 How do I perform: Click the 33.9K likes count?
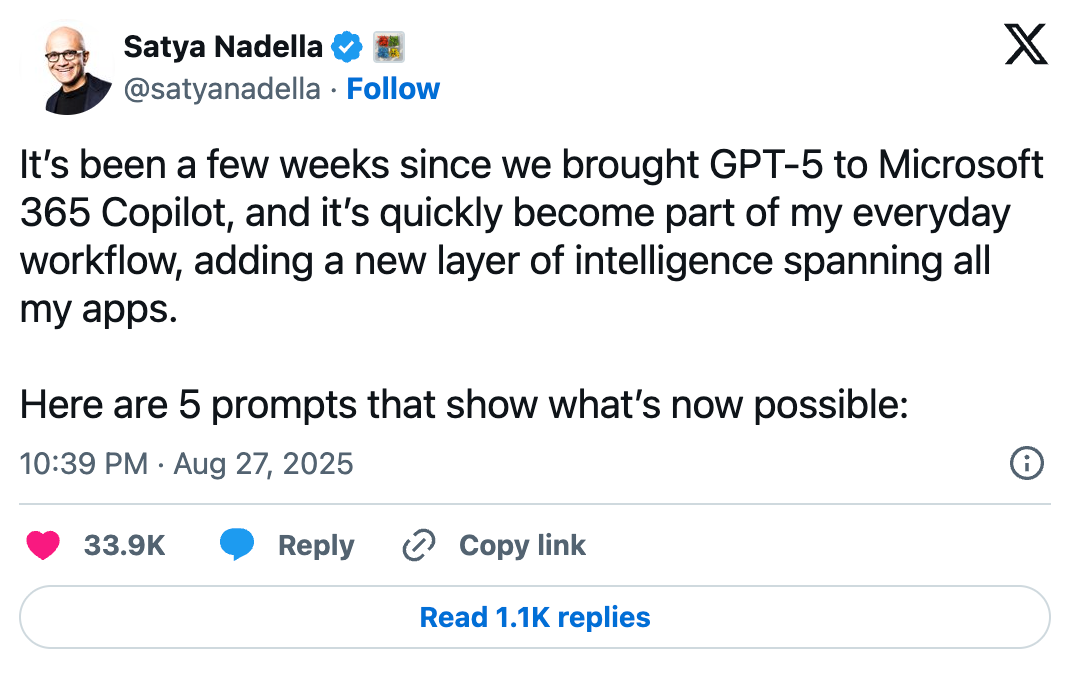tap(124, 545)
